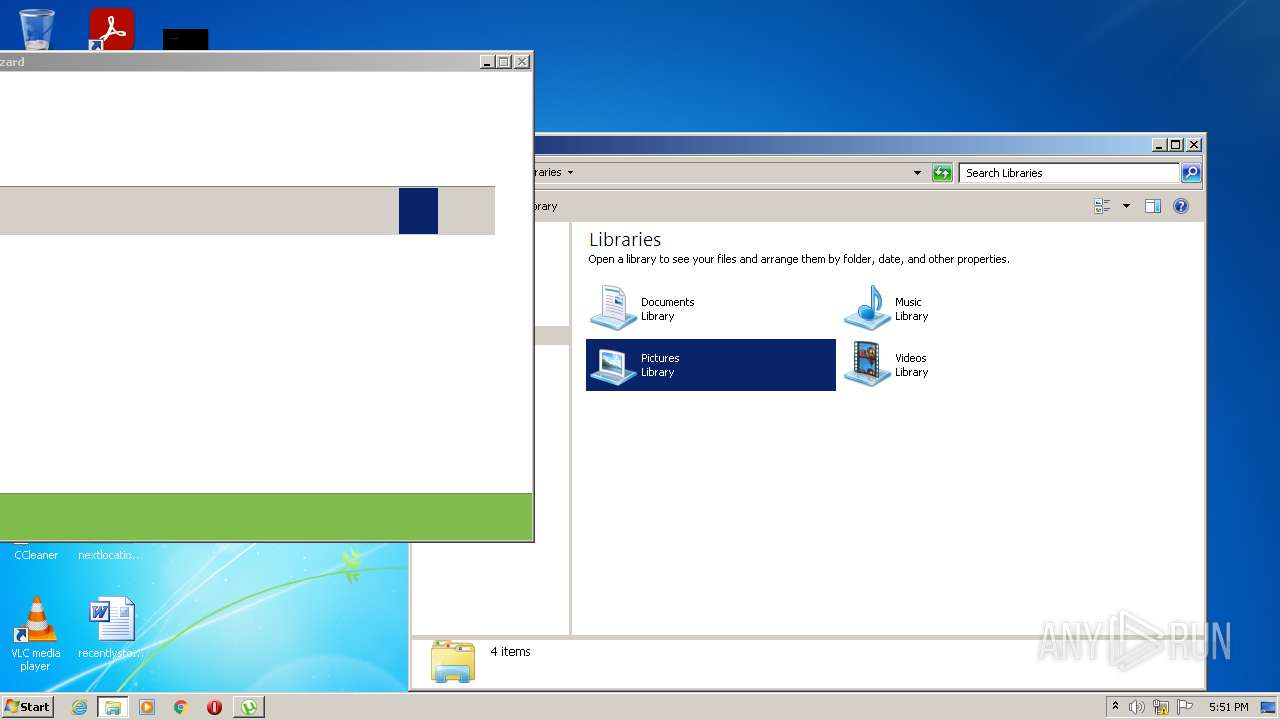Click the Start button

[x=28, y=706]
